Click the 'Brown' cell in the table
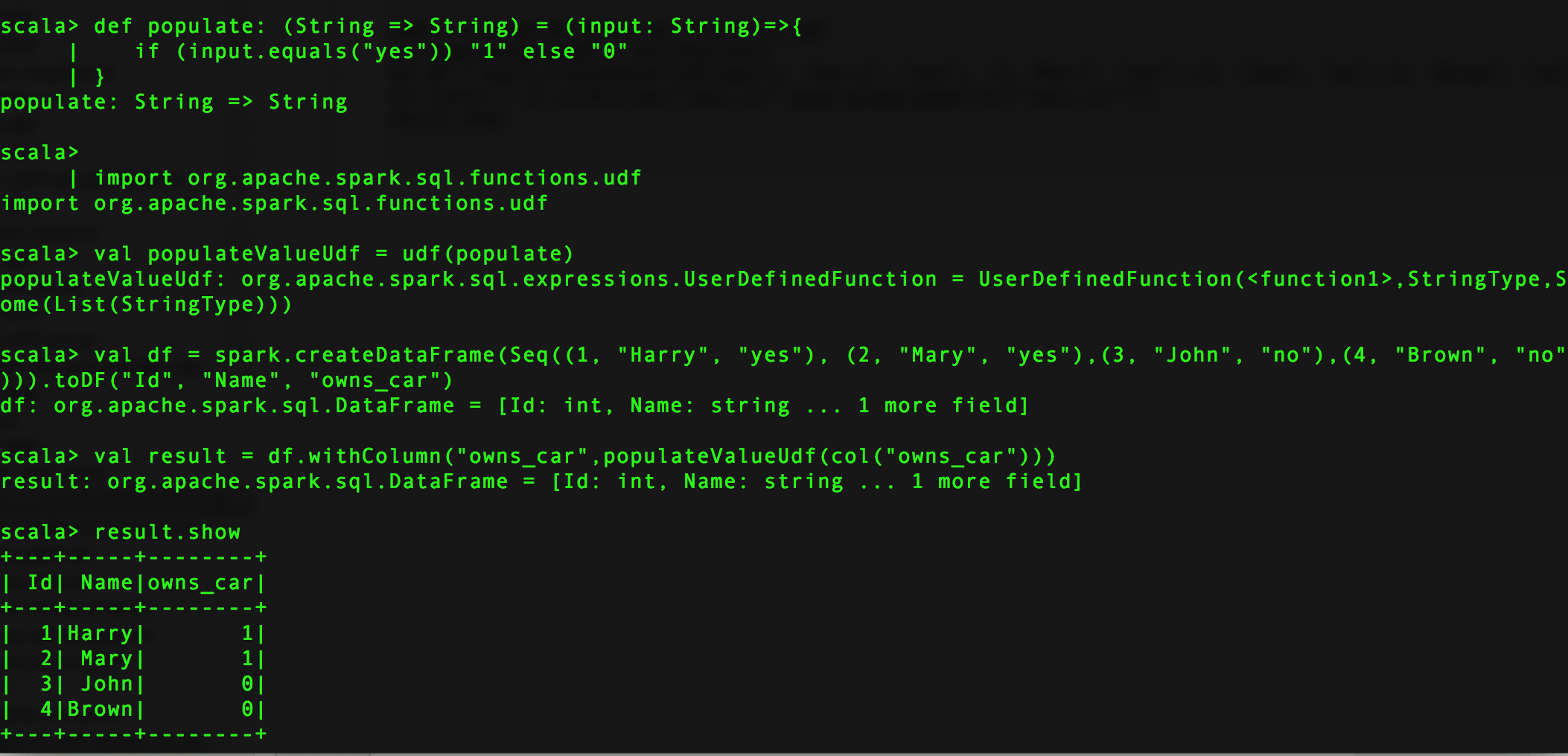 [100, 709]
